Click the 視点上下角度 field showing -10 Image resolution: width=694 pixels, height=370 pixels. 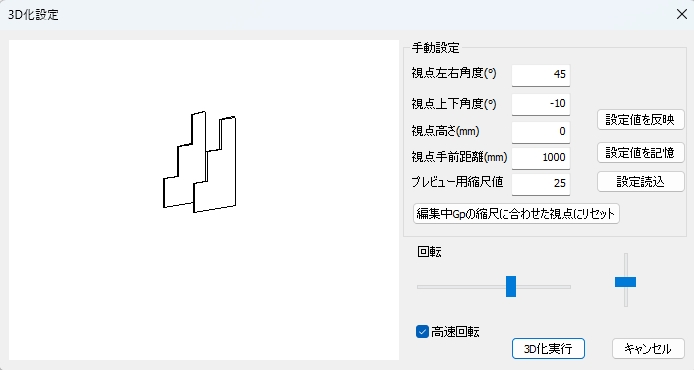coord(541,104)
